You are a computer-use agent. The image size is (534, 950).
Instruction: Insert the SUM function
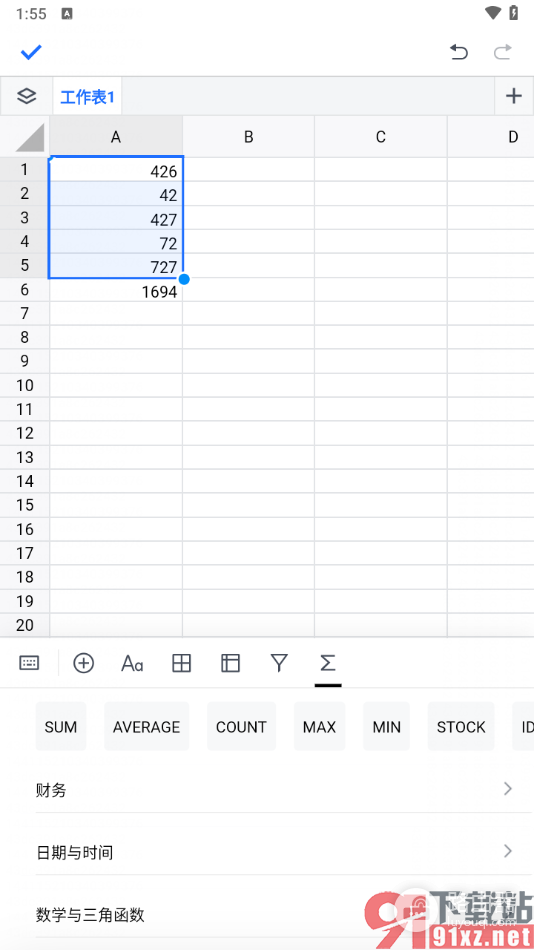tap(61, 726)
